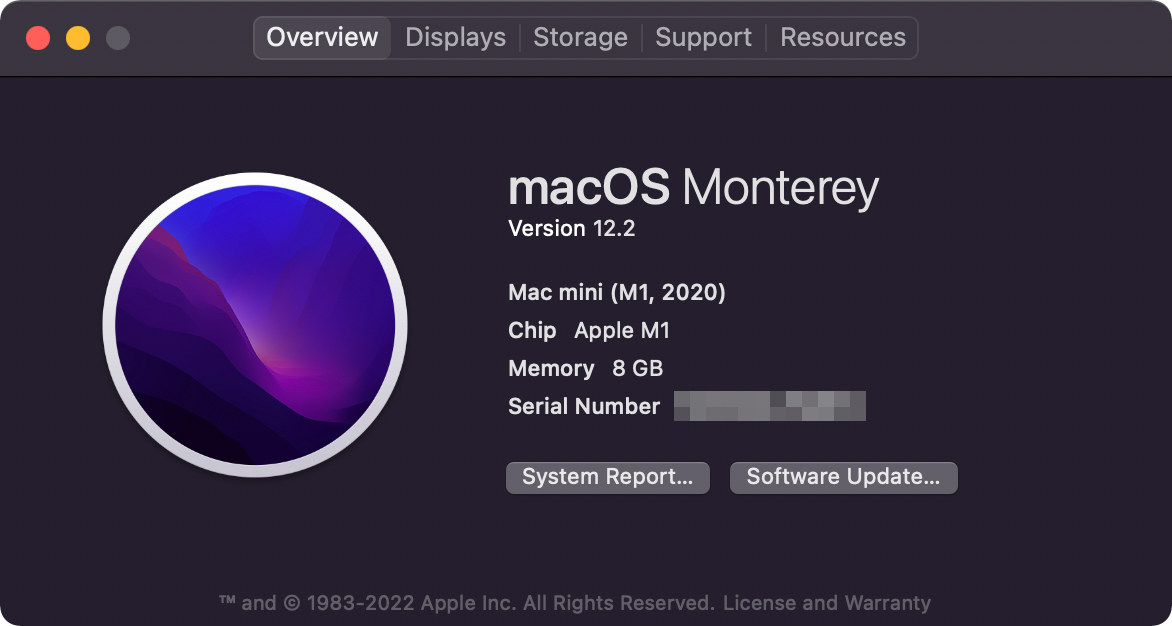Image resolution: width=1172 pixels, height=626 pixels.
Task: Click the blurred serial number value
Action: [x=770, y=406]
